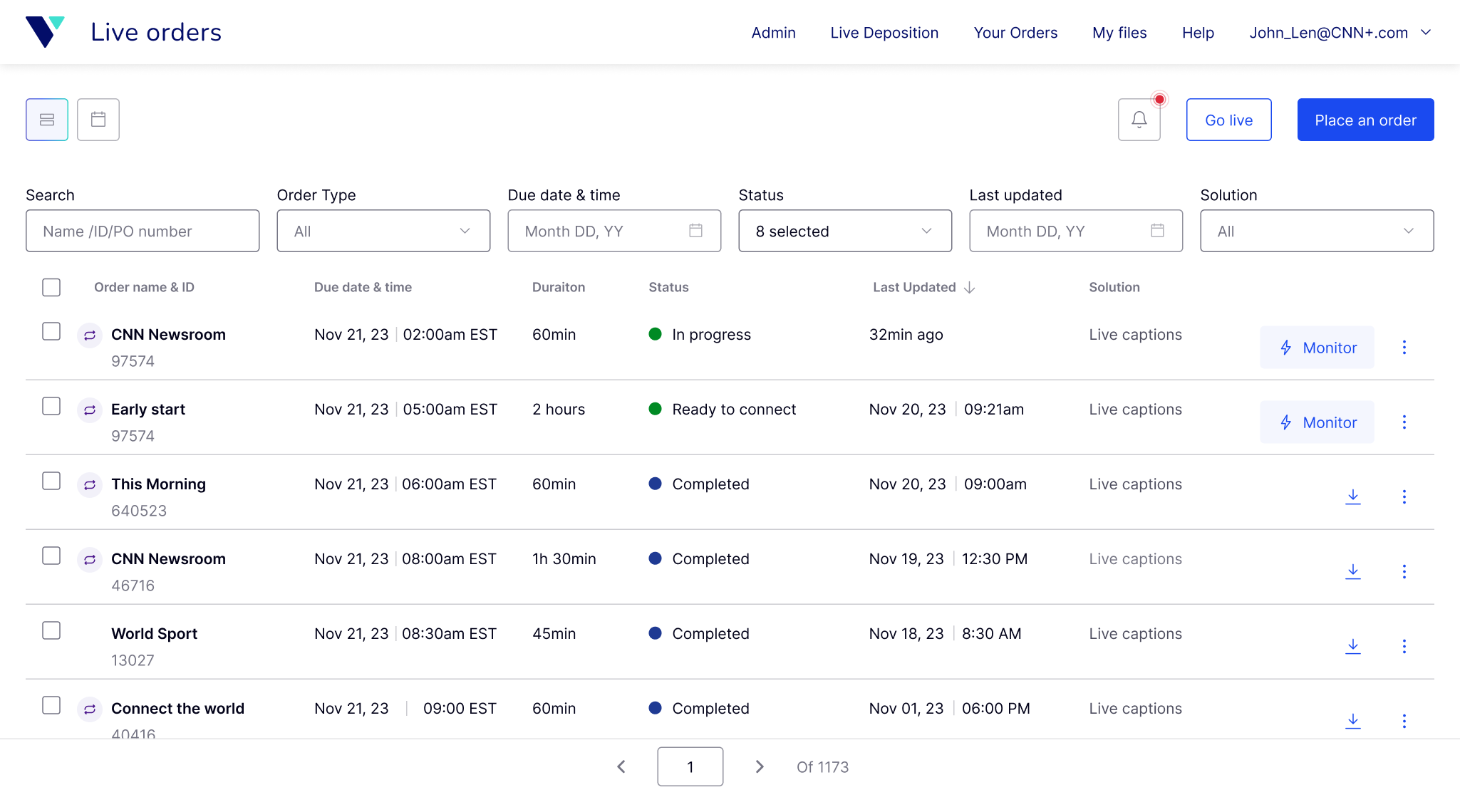Click Connect the world order name
1460x812 pixels.
click(177, 709)
